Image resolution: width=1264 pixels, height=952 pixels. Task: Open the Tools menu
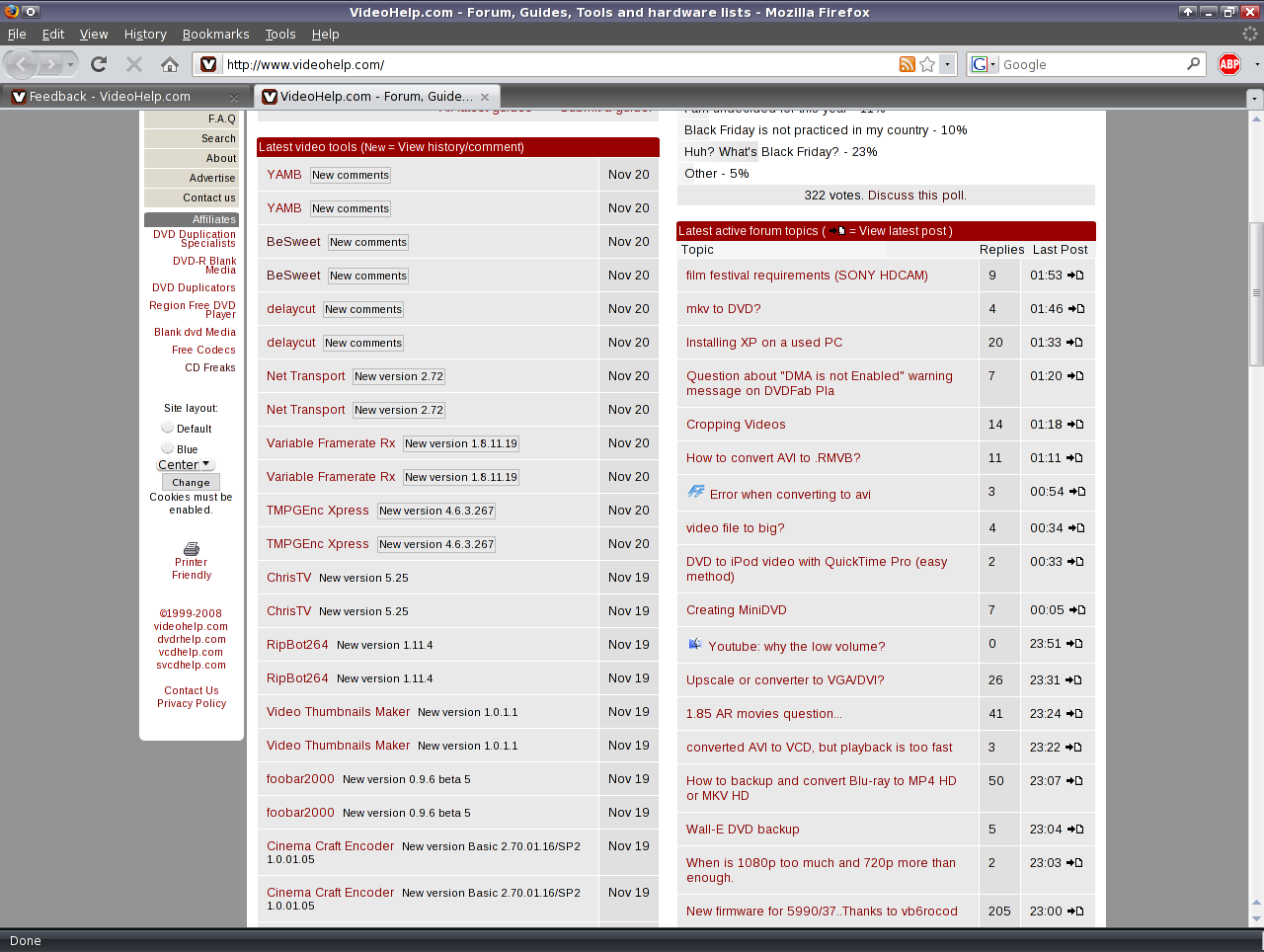click(280, 34)
